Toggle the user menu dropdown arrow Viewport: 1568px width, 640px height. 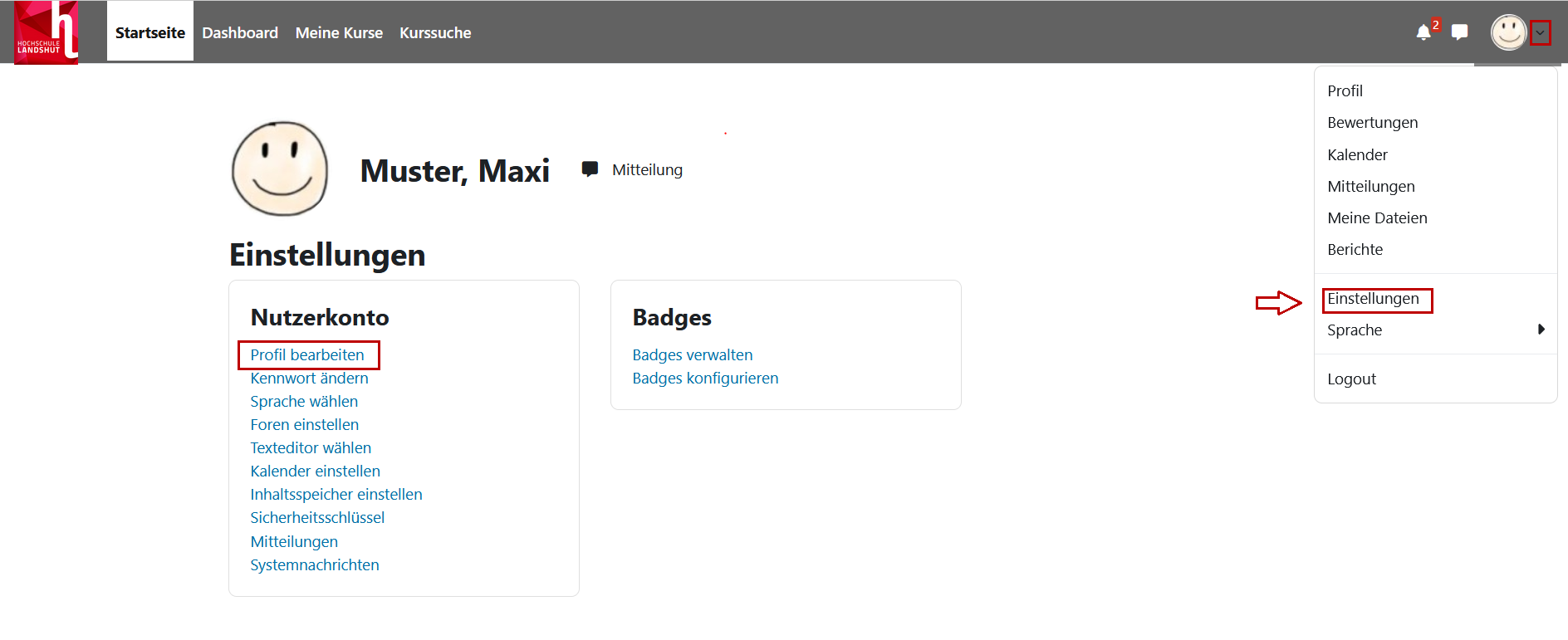[x=1541, y=32]
